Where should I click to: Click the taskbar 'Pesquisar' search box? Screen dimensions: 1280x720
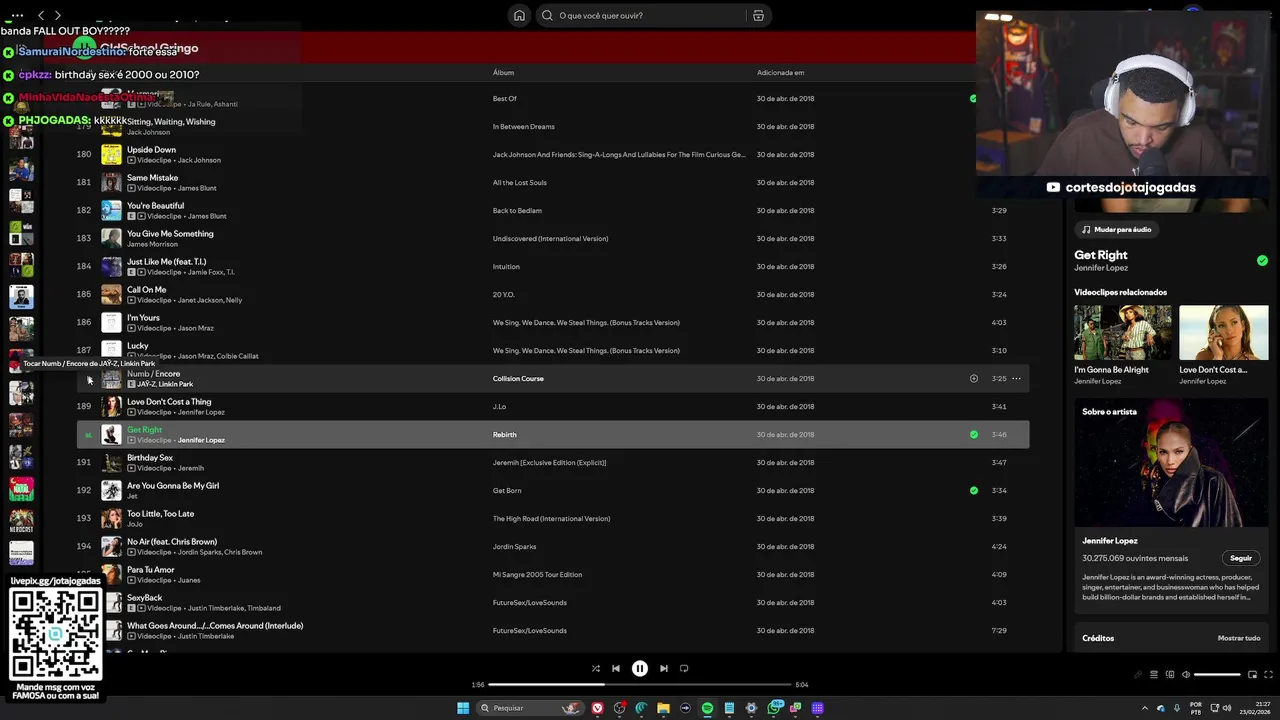tap(529, 708)
